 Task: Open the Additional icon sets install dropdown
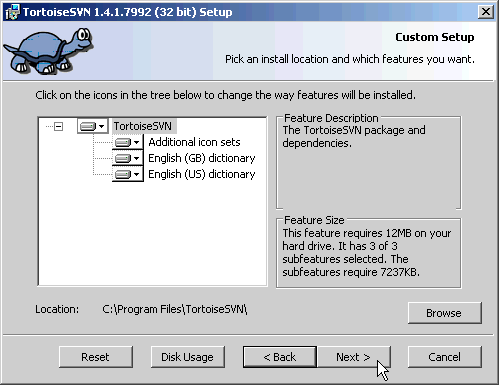pyautogui.click(x=128, y=142)
